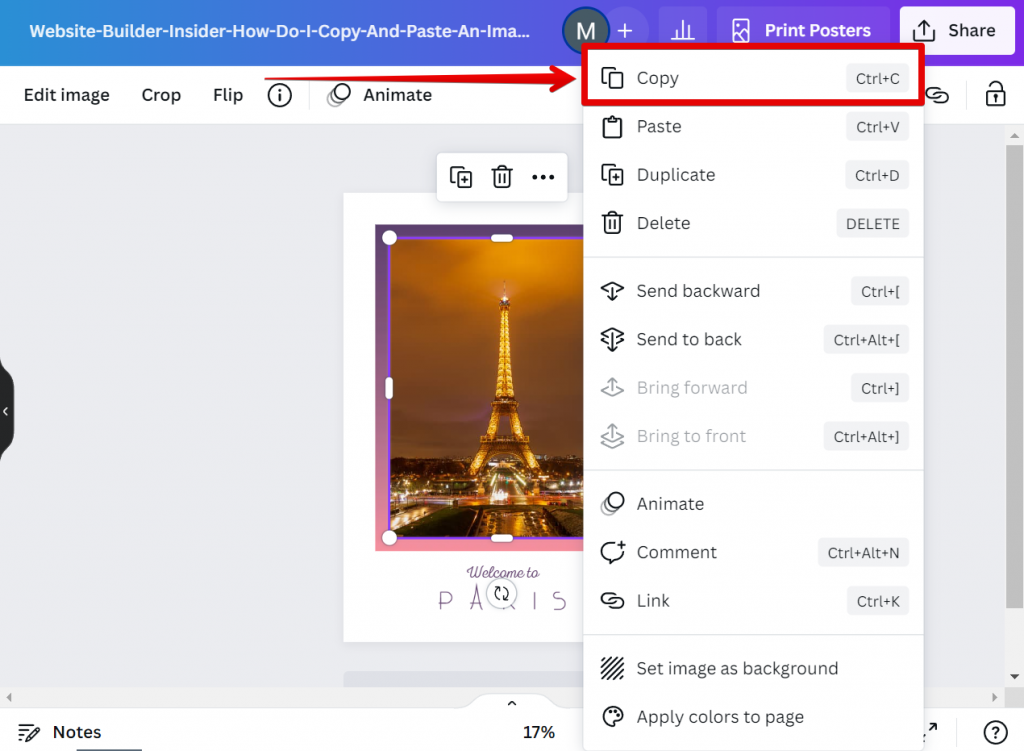Image resolution: width=1024 pixels, height=751 pixels.
Task: Click the trash icon to delete the image
Action: 501,177
